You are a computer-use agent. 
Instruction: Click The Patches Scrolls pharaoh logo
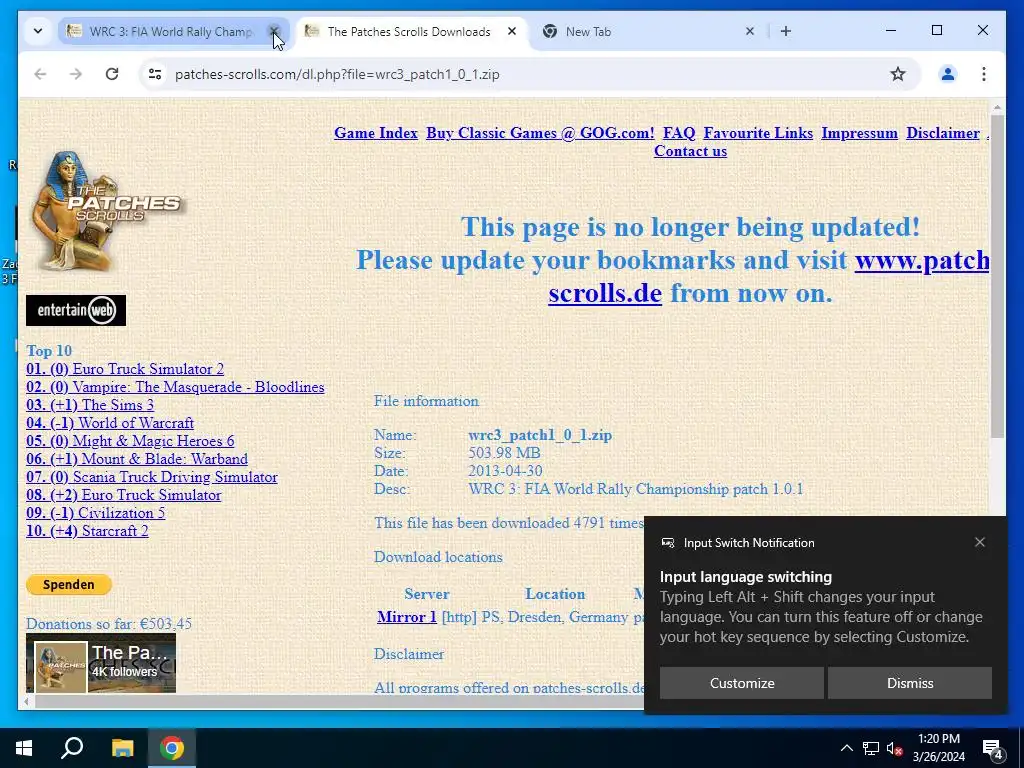click(106, 211)
